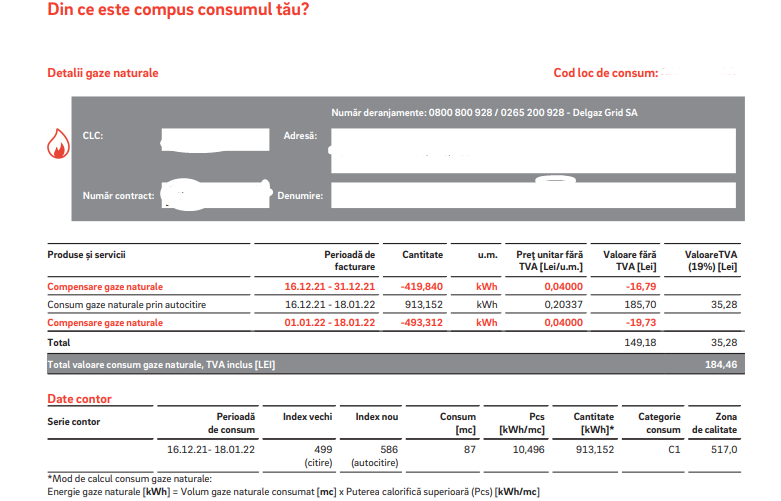Click the Adresă redacted field
The height and width of the screenshot is (501, 781).
533,151
